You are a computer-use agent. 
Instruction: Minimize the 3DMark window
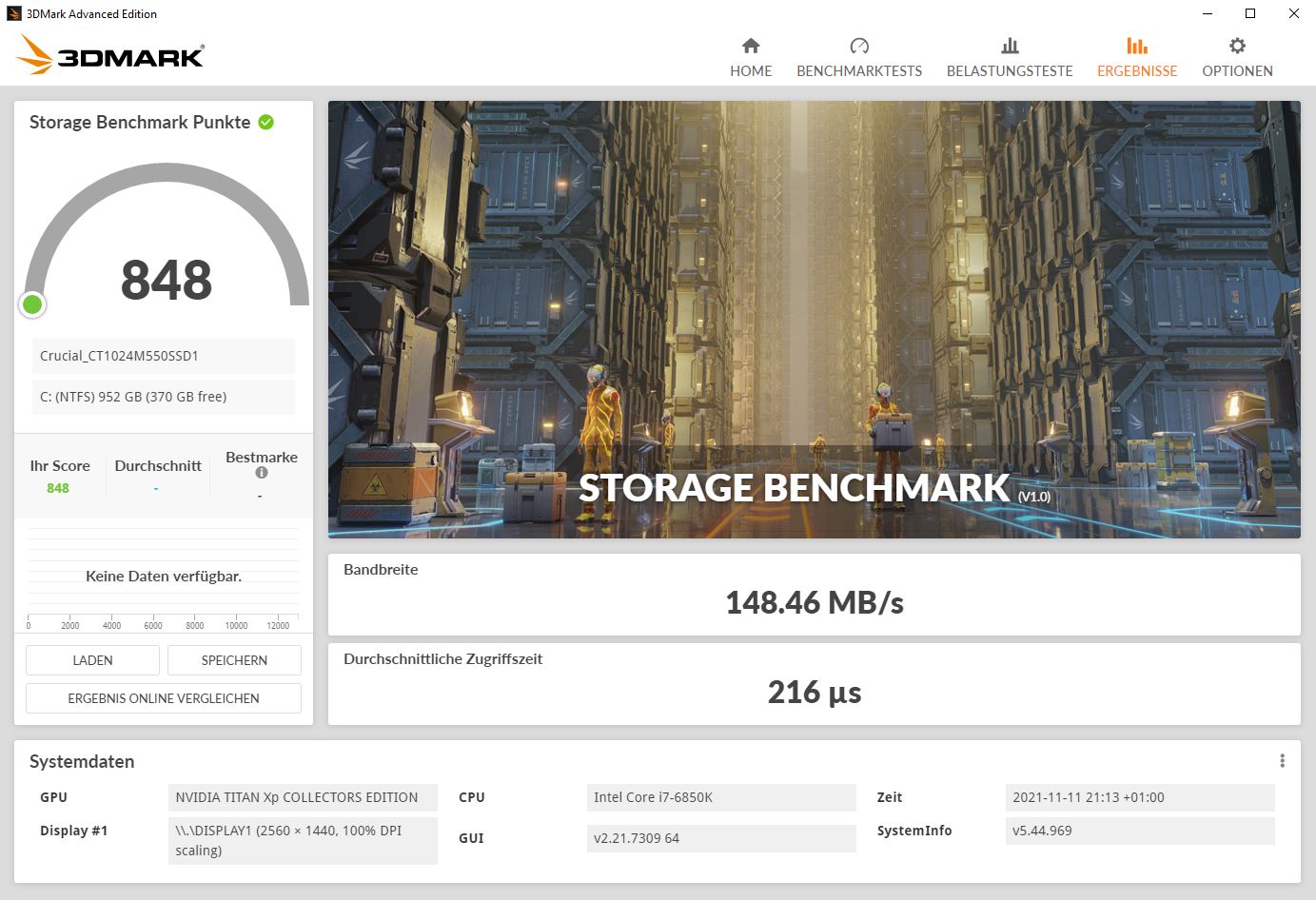[1208, 13]
